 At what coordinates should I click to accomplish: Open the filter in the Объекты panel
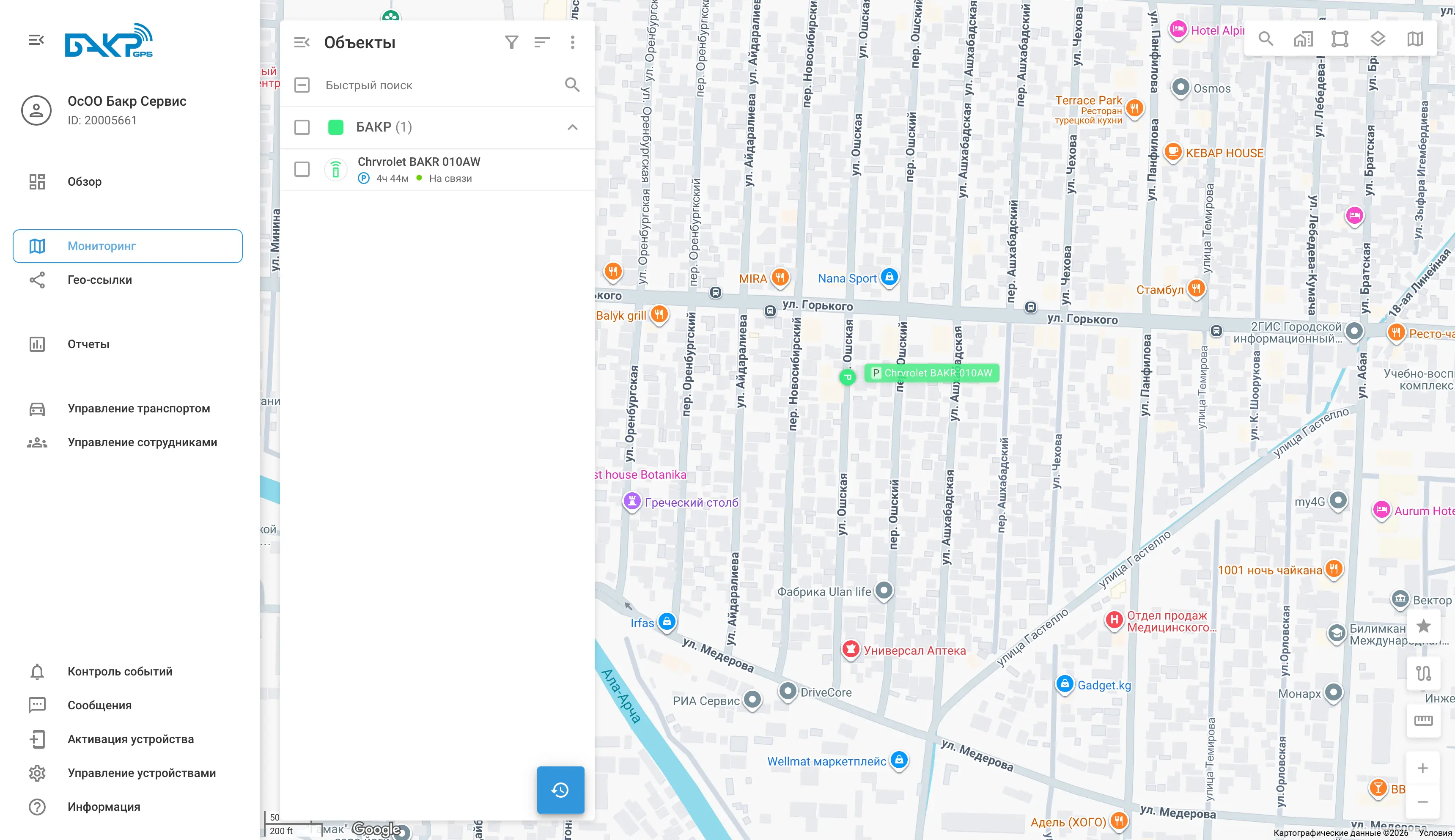point(512,41)
